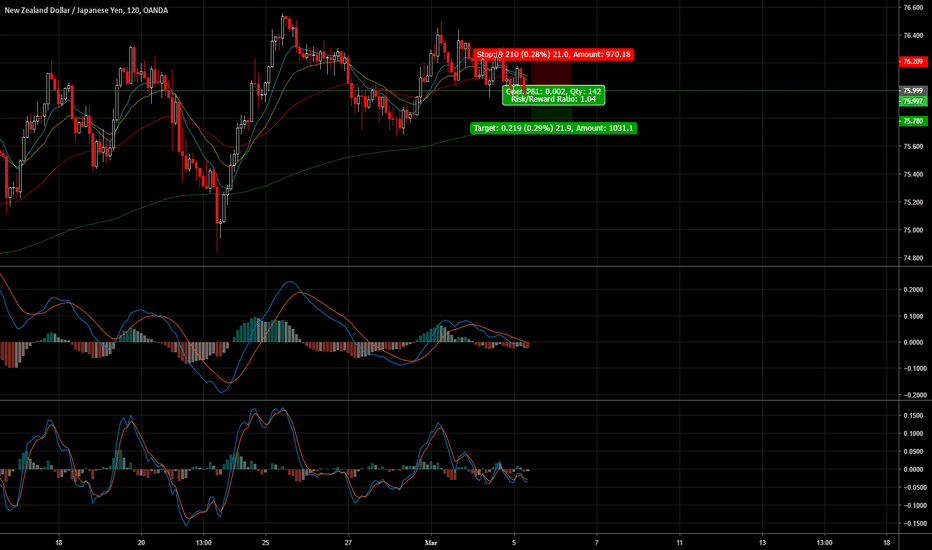
Task: Click the 0.0500 oscillator scale value
Action: pos(913,452)
